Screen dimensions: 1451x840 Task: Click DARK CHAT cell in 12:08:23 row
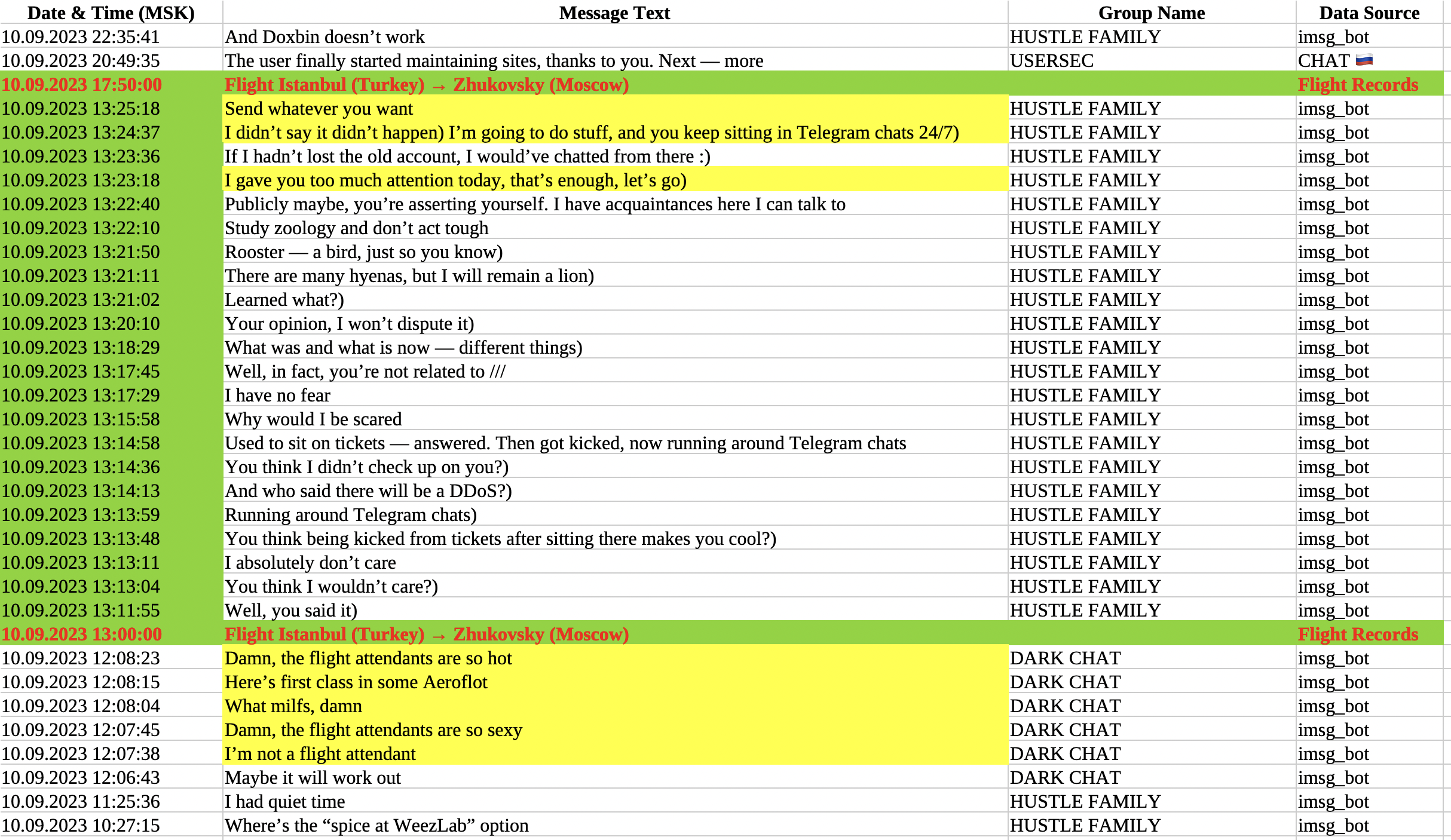pyautogui.click(x=1065, y=658)
